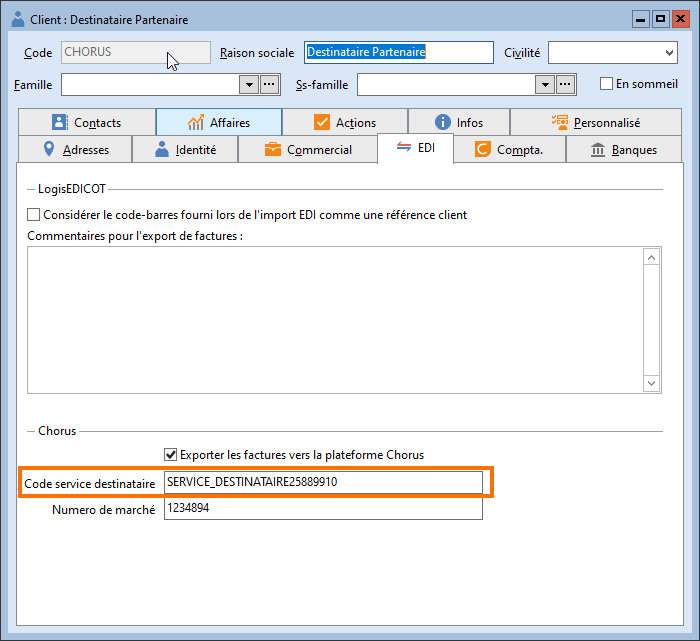Open the Banques tab
This screenshot has height=641, width=700.
pos(624,150)
